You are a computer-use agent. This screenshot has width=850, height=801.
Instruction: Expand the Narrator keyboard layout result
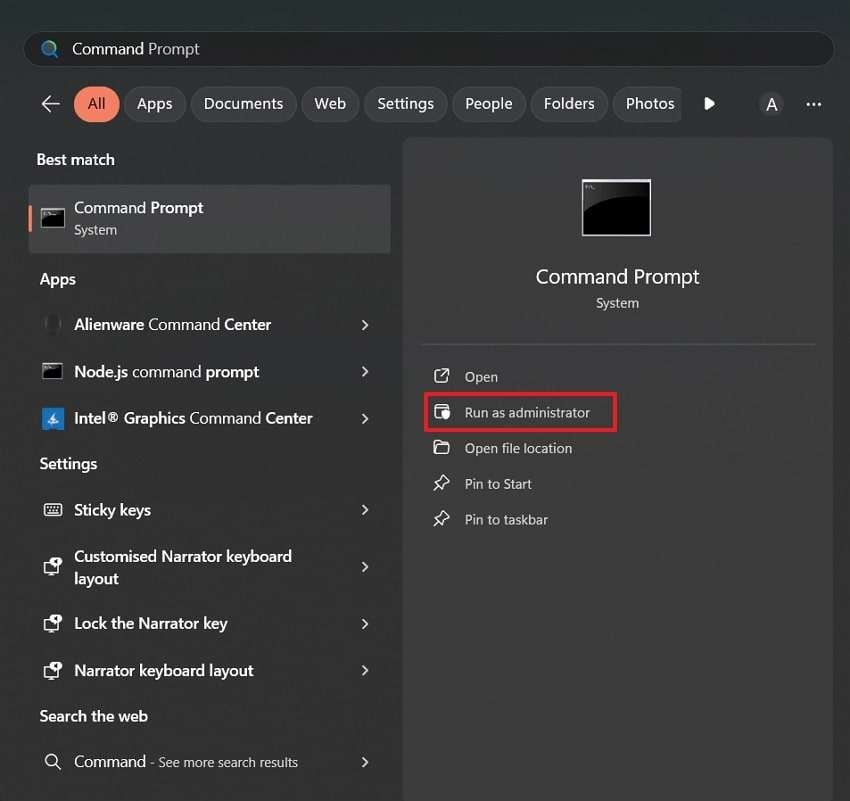coord(365,671)
